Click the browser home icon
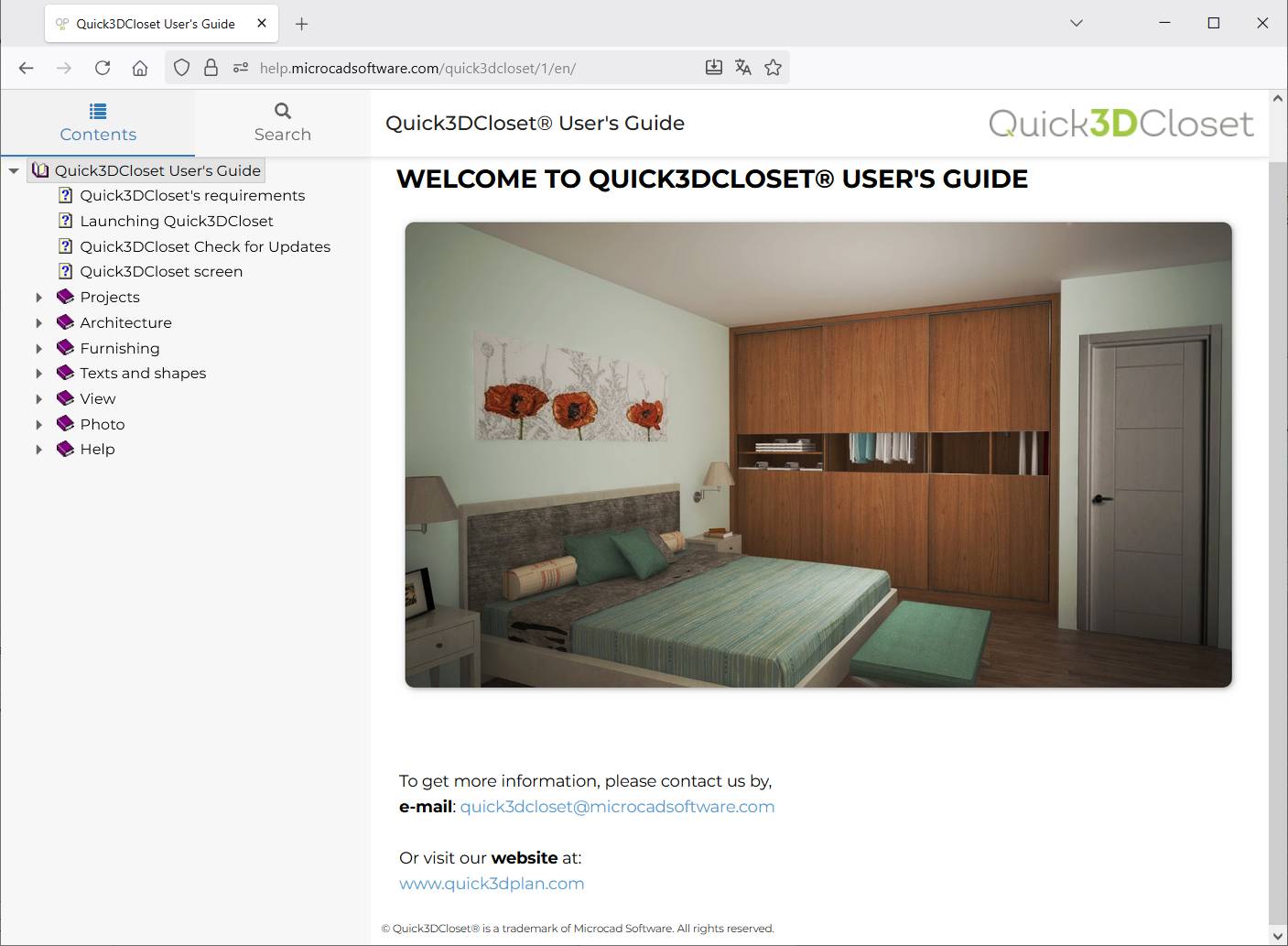 pyautogui.click(x=140, y=68)
